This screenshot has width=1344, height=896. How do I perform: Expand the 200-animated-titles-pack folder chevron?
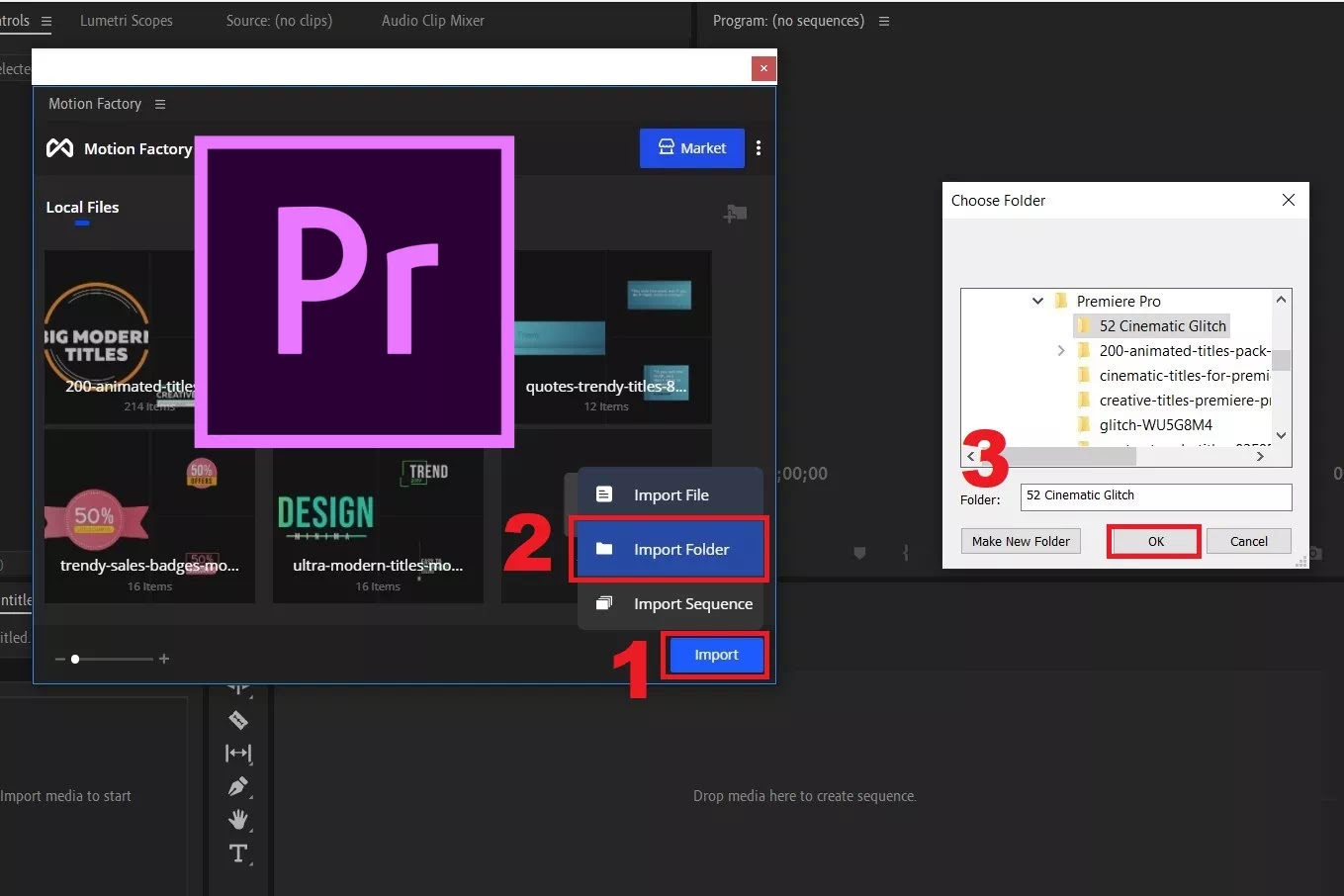tap(1061, 350)
